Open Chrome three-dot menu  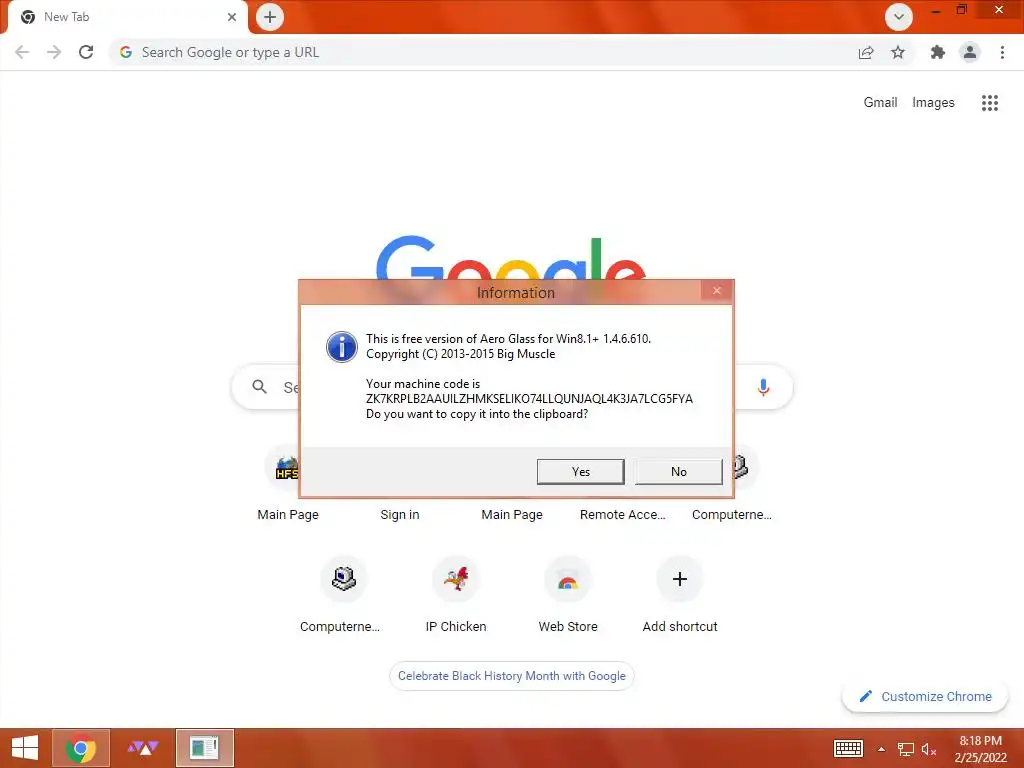pyautogui.click(x=1002, y=52)
